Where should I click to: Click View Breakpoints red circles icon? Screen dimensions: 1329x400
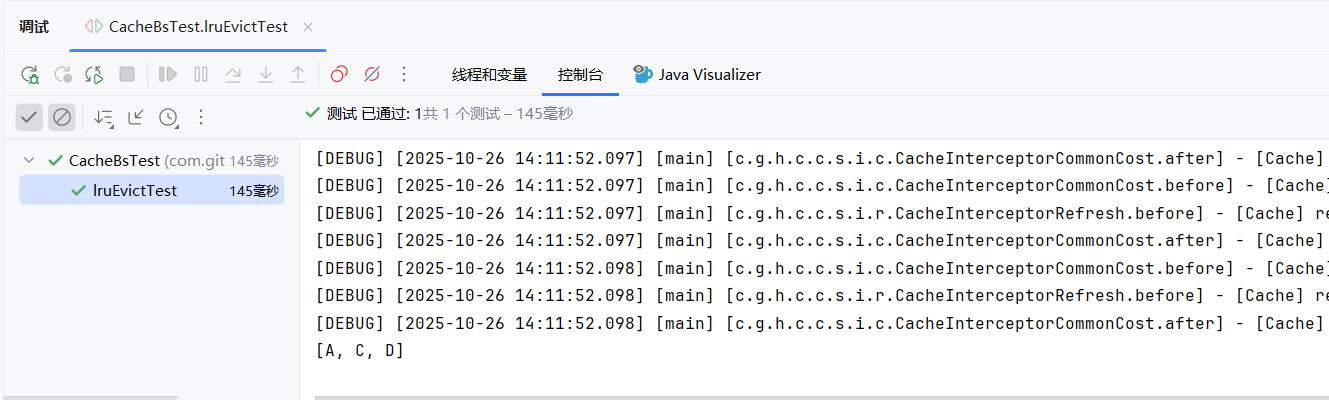click(339, 74)
